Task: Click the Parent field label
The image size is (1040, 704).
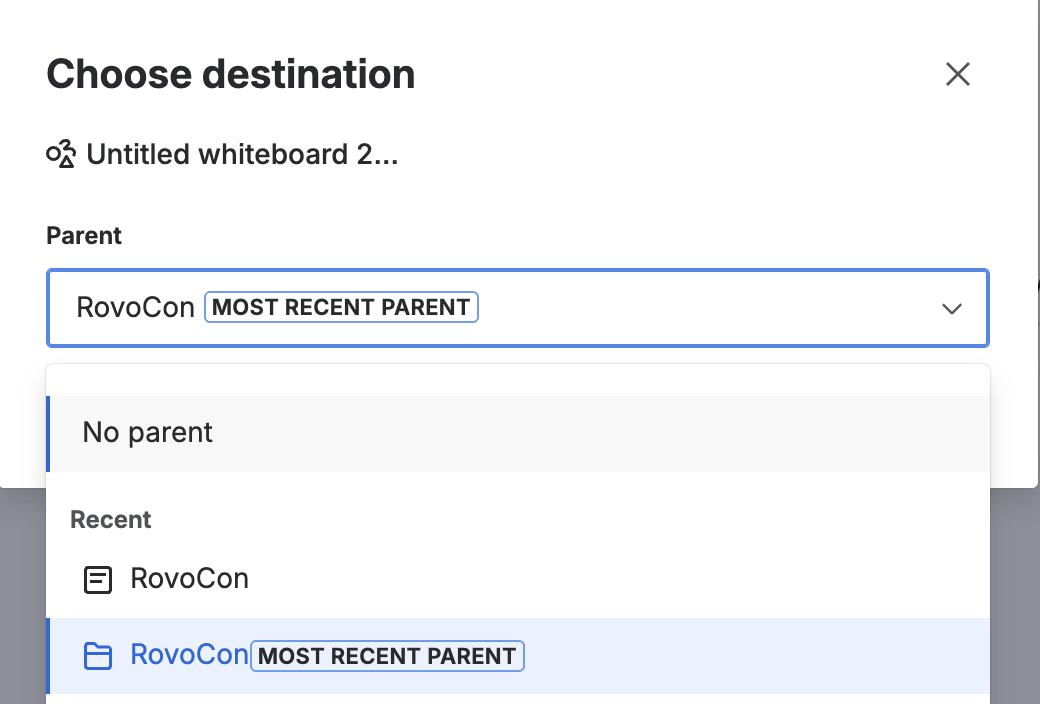Action: [x=84, y=236]
